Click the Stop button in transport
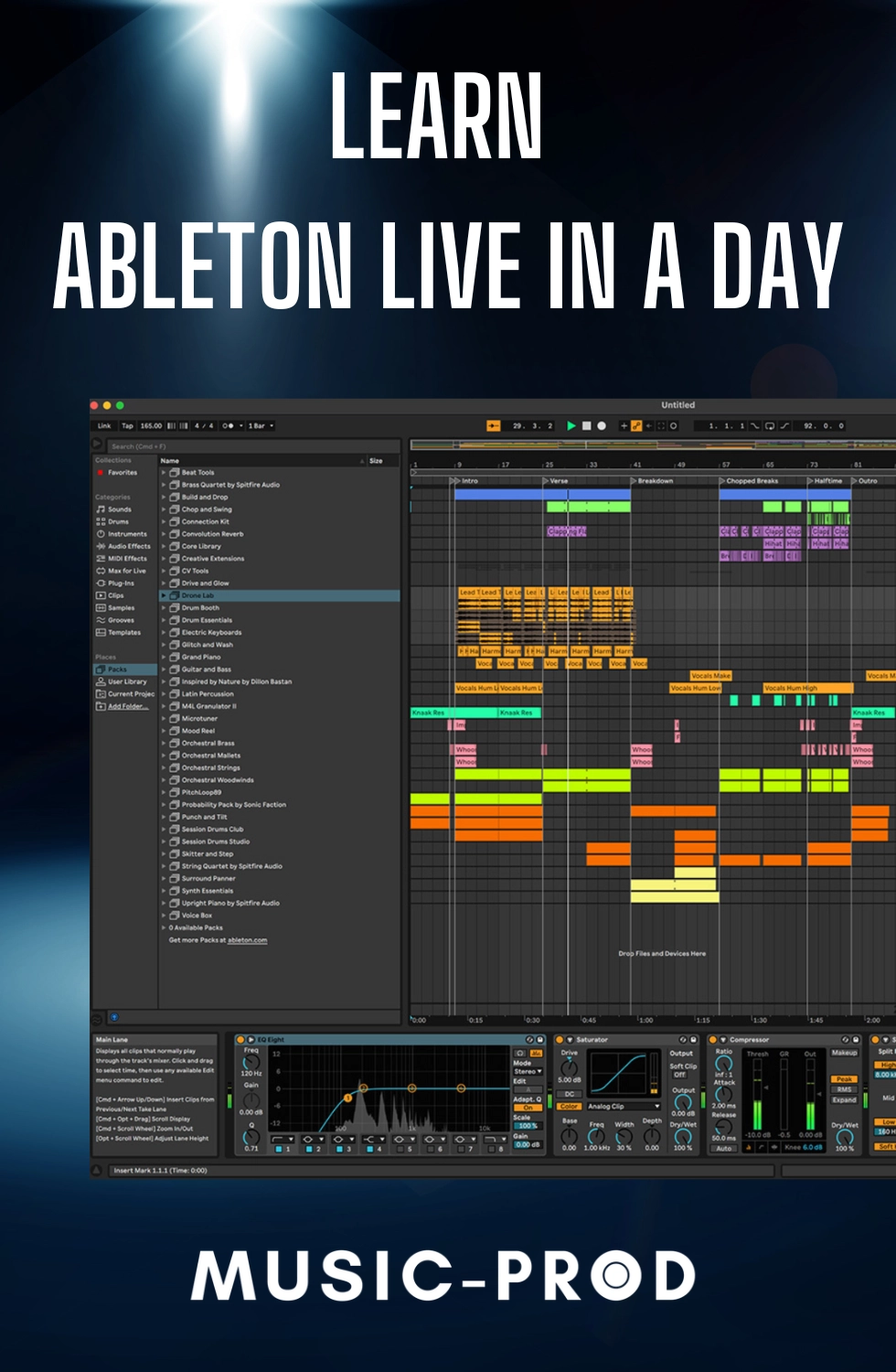The height and width of the screenshot is (1372, 896). click(x=587, y=425)
